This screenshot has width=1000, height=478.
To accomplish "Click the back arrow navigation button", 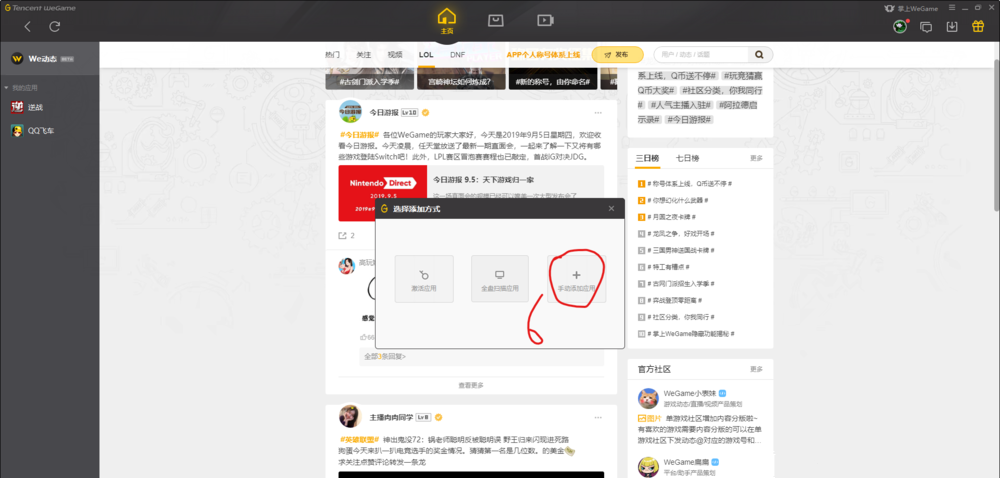I will (27, 26).
